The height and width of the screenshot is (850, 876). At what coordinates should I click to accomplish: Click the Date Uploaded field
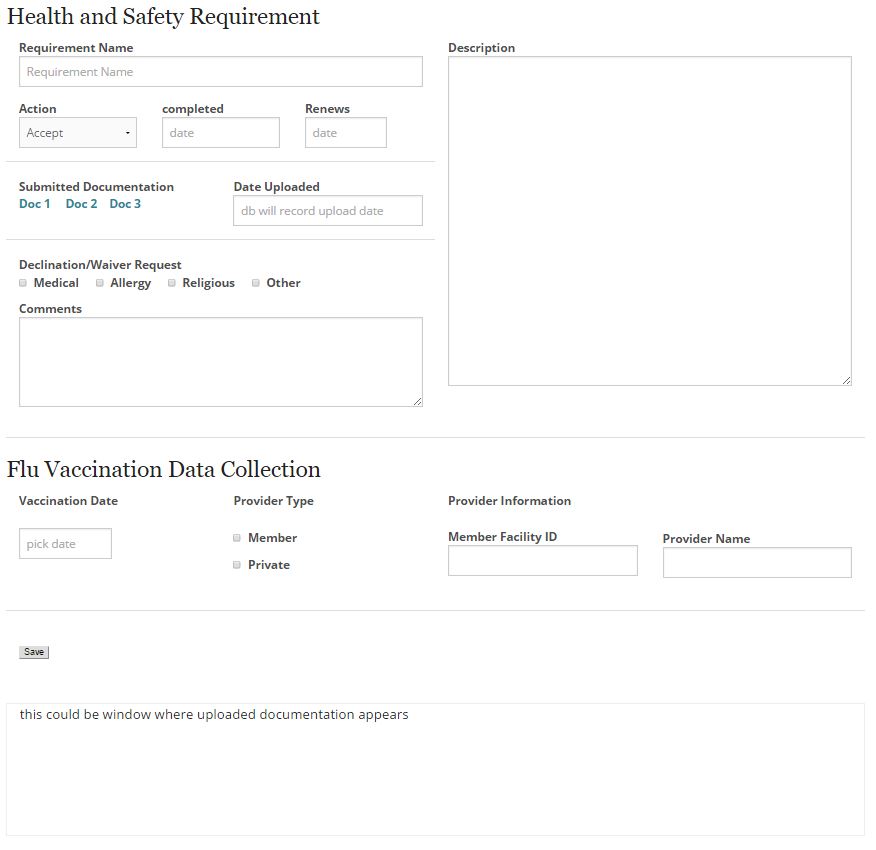pyautogui.click(x=327, y=211)
